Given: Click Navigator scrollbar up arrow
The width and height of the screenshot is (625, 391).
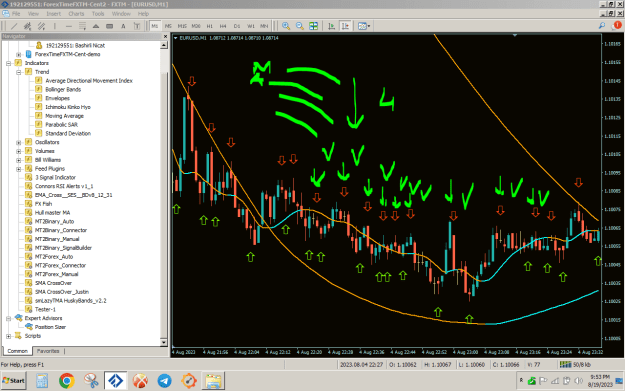Looking at the screenshot, I should coord(164,45).
